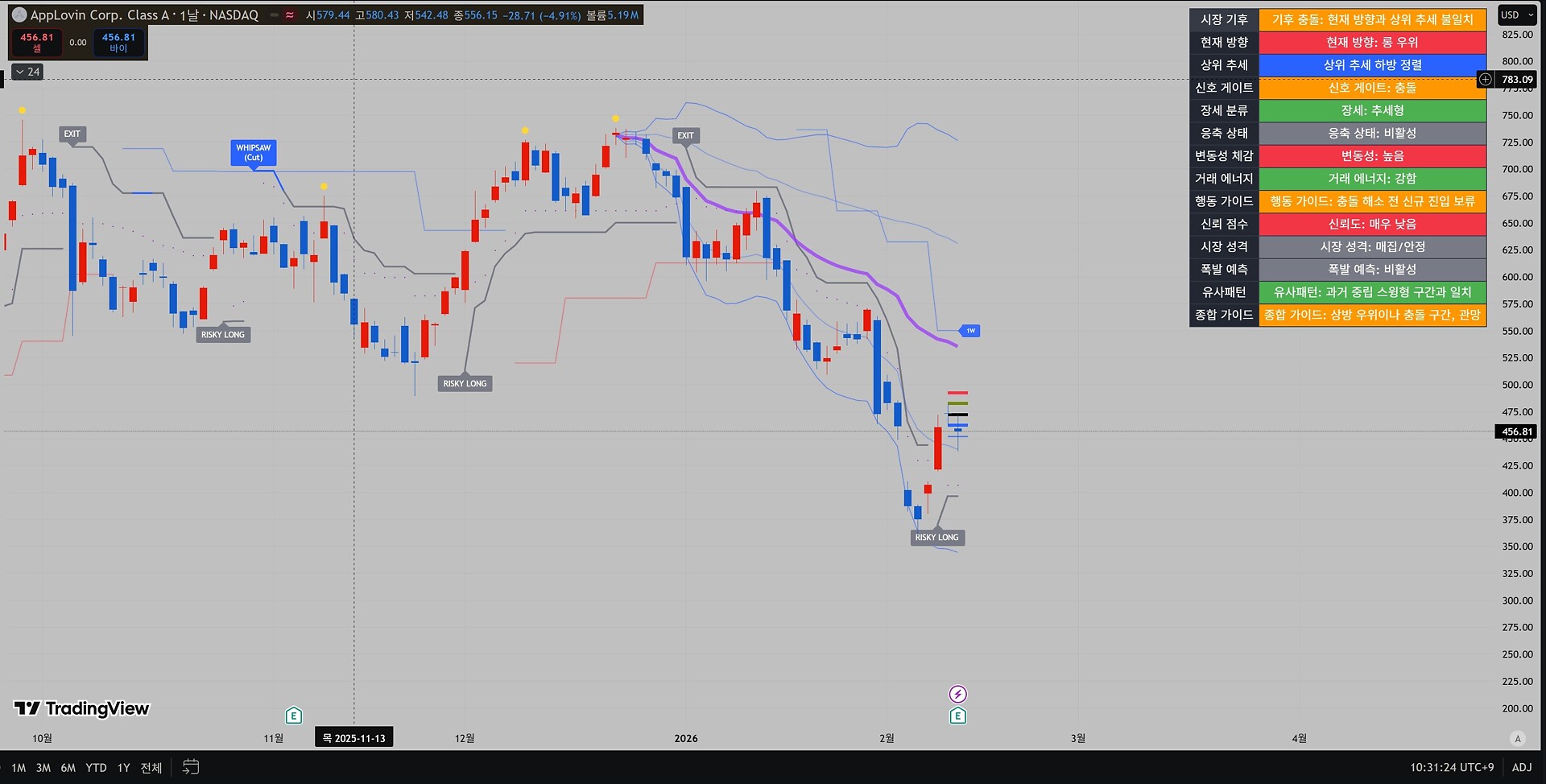Viewport: 1546px width, 784px height.
Task: Open the timezone clock 10:31:24 UTC+9
Action: click(x=1452, y=767)
